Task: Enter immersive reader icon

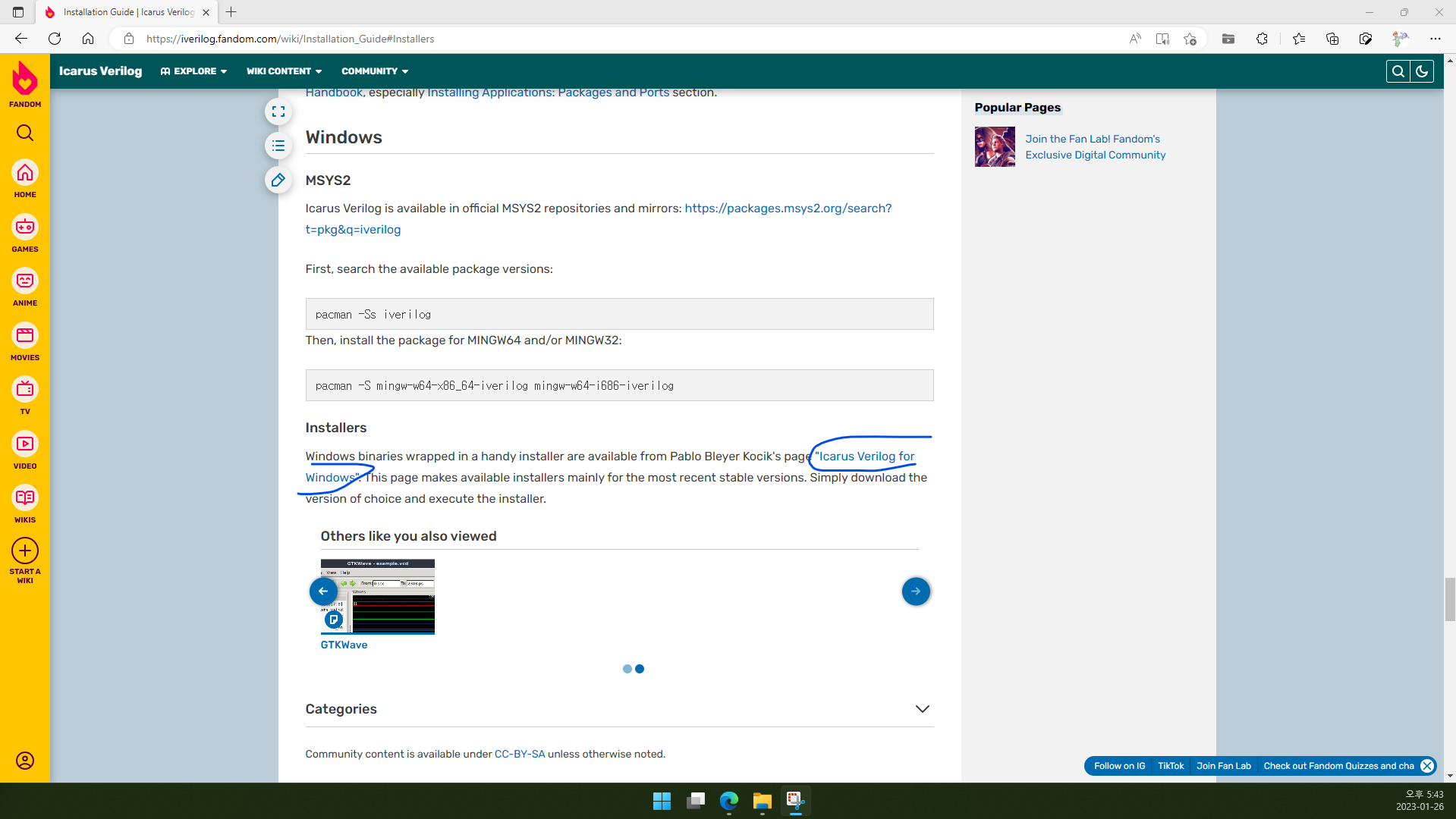Action: point(1162,39)
